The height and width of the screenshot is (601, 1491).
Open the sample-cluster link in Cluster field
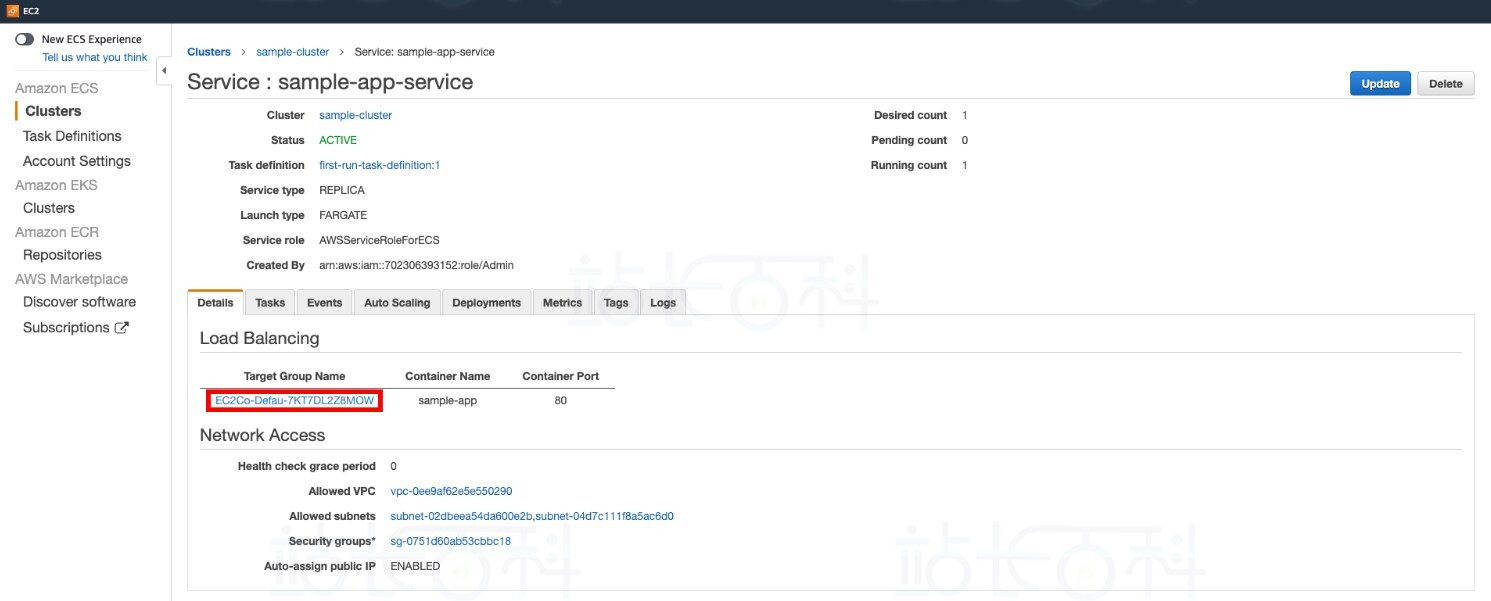click(355, 115)
